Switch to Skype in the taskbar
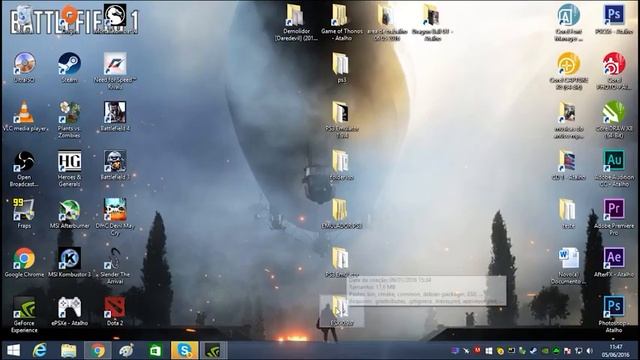Image resolution: width=640 pixels, height=360 pixels. (x=184, y=350)
